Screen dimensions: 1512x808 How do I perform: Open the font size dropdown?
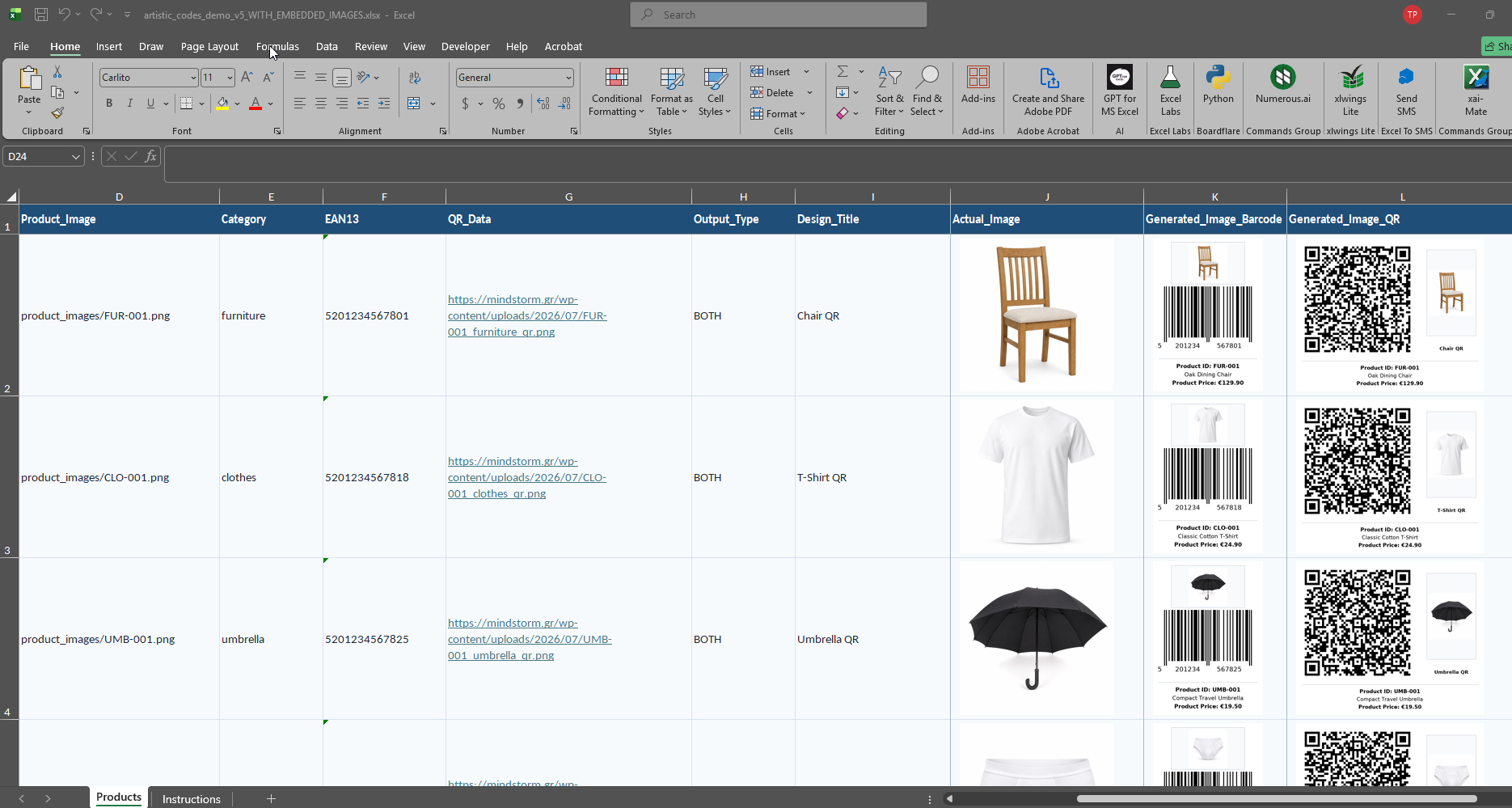pyautogui.click(x=230, y=78)
